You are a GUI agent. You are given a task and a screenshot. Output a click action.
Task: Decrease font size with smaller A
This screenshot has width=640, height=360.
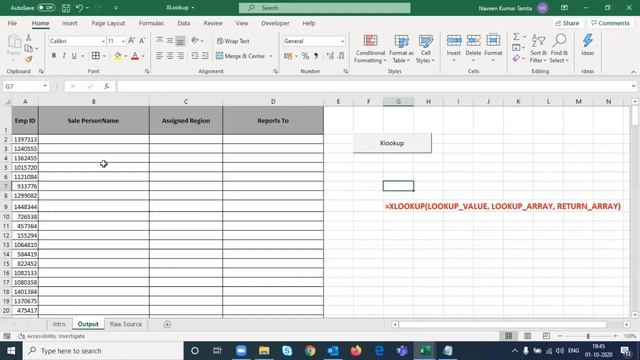[x=142, y=41]
